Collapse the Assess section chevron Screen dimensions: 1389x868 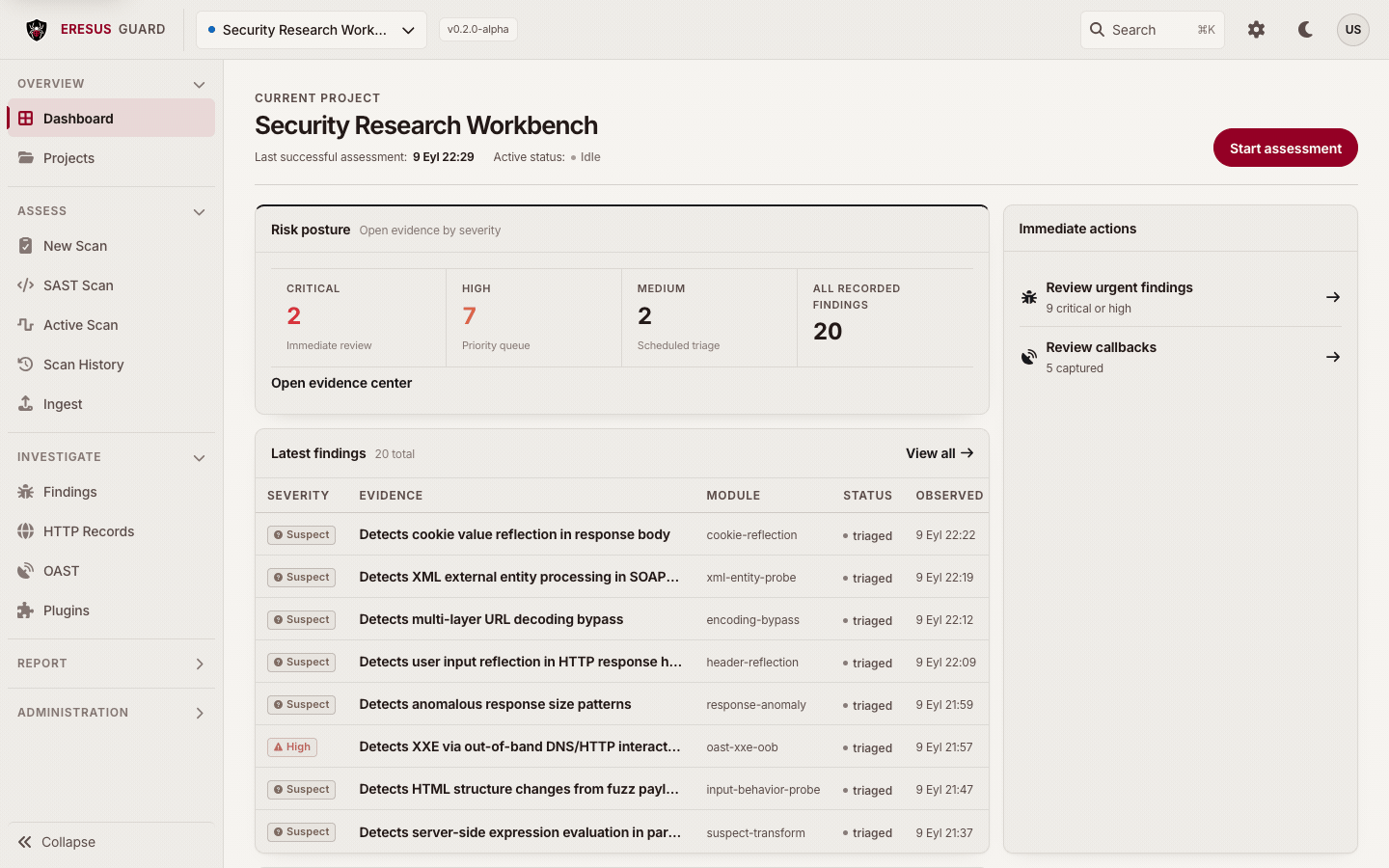pos(199,212)
